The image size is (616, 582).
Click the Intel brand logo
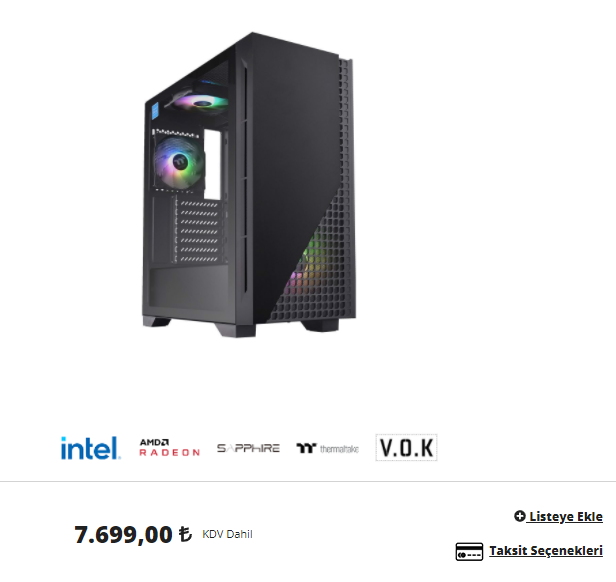(x=90, y=448)
